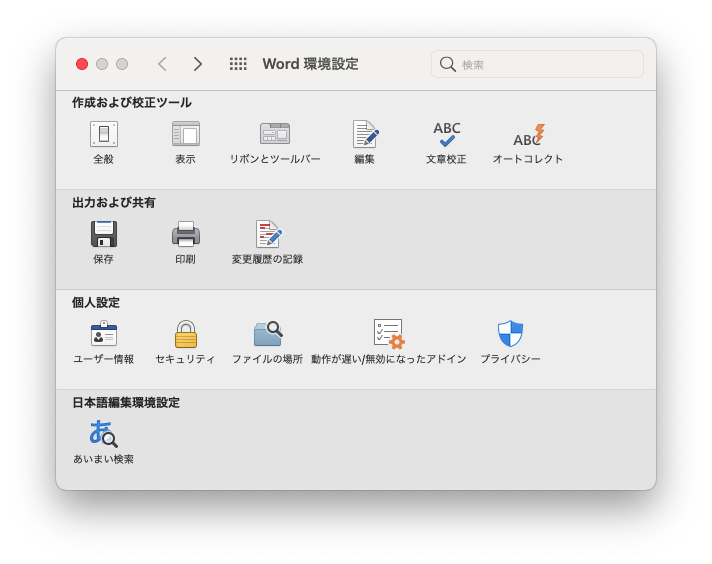Open the 表示 (View) preferences icon
The width and height of the screenshot is (712, 564).
click(x=186, y=134)
